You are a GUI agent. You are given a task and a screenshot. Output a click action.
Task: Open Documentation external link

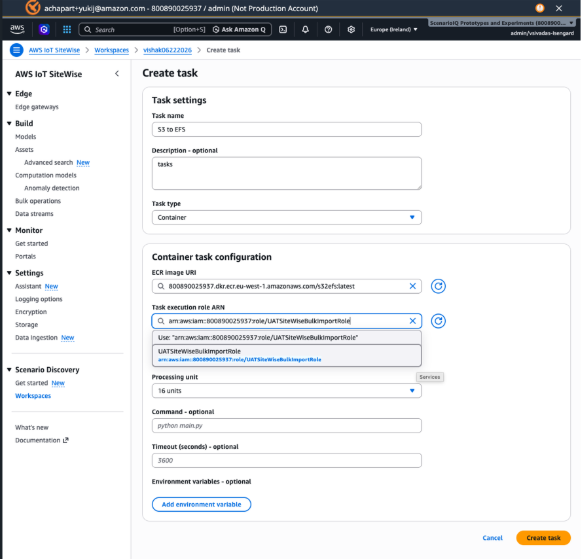tap(42, 440)
